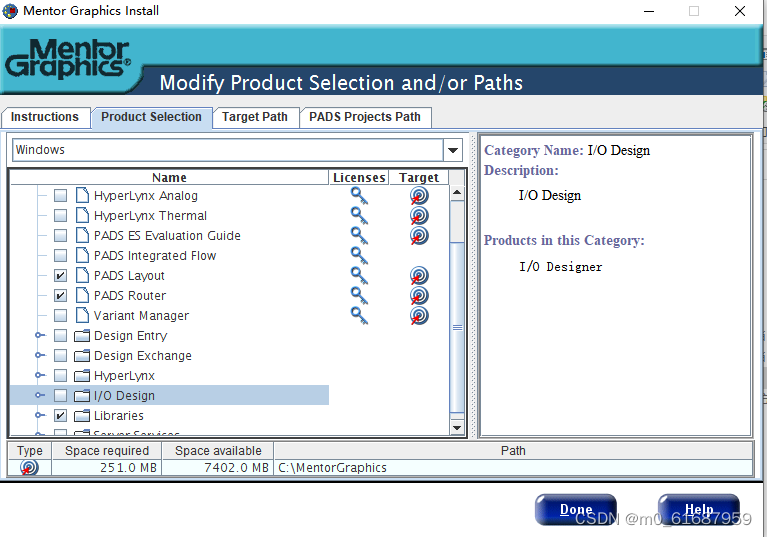
Task: Expand the Design Exchange tree node
Action: click(x=40, y=356)
